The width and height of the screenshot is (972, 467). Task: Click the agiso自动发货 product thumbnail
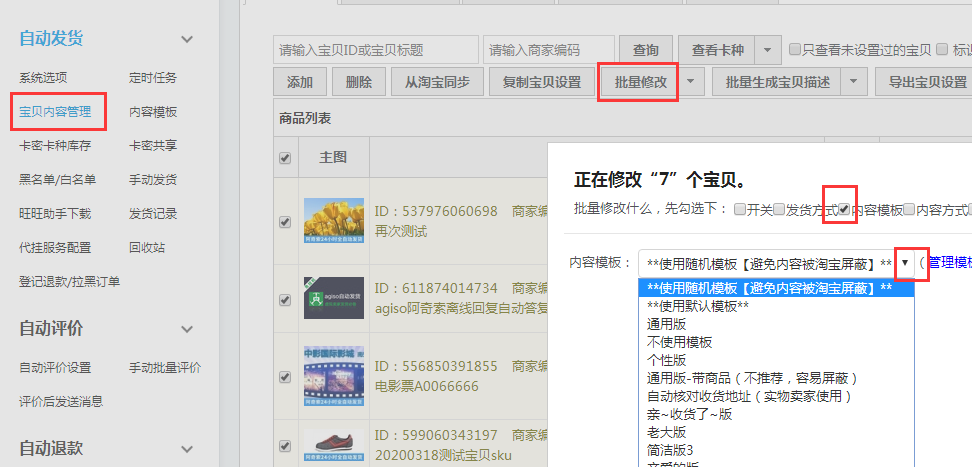point(334,298)
